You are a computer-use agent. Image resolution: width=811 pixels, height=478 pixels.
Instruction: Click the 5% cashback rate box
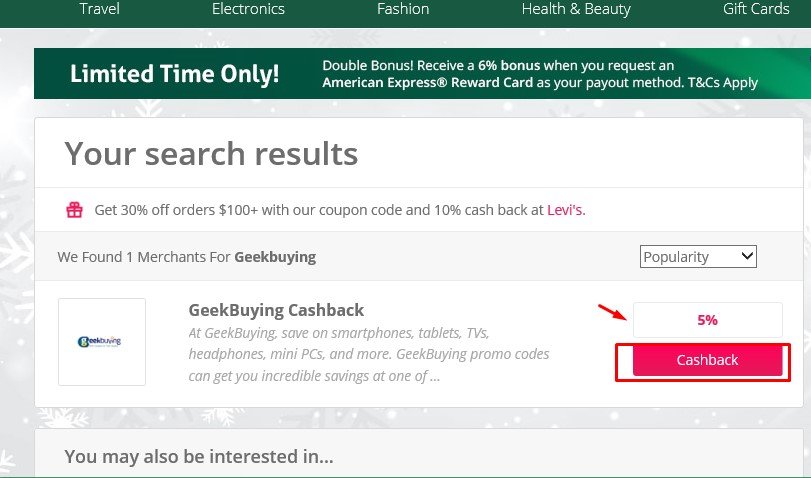707,320
